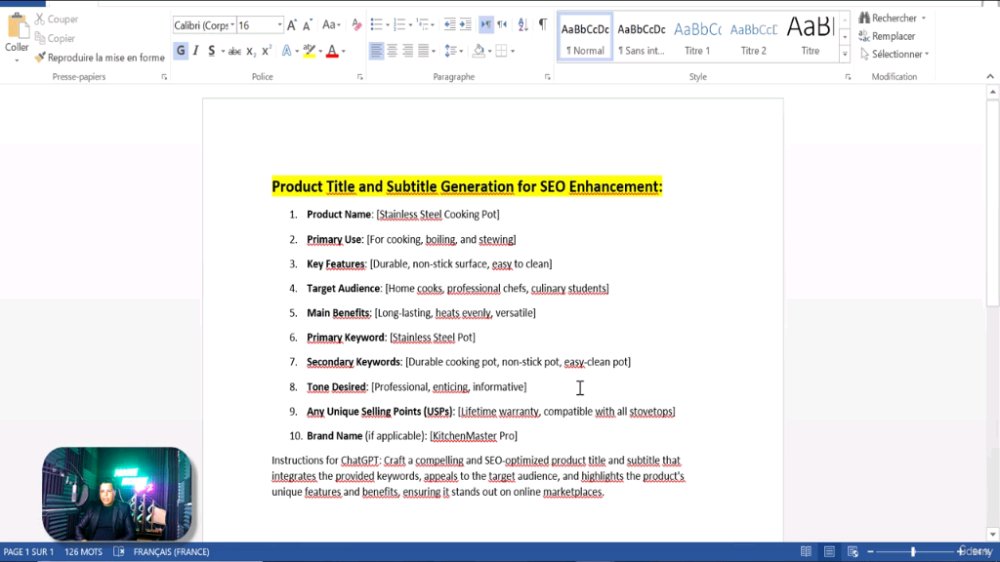Switch to Read Mode view
Viewport: 1000px width, 562px height.
tap(806, 552)
